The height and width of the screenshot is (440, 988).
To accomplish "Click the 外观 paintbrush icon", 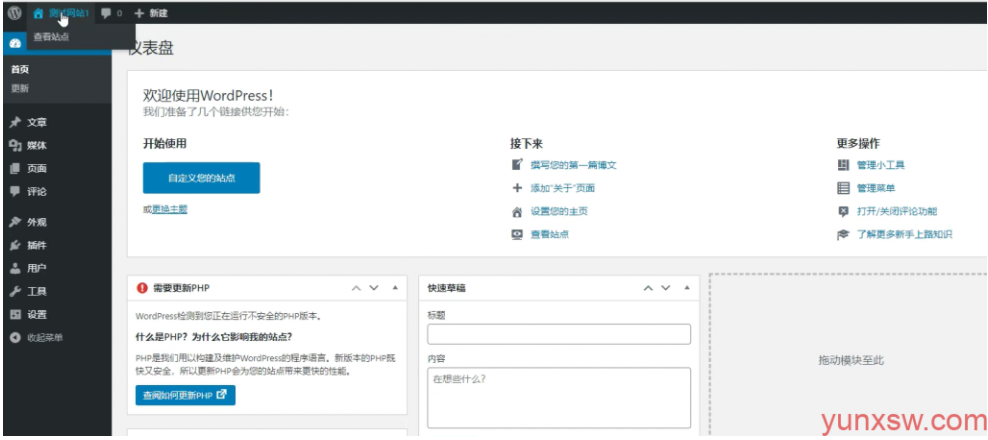I will pyautogui.click(x=16, y=223).
